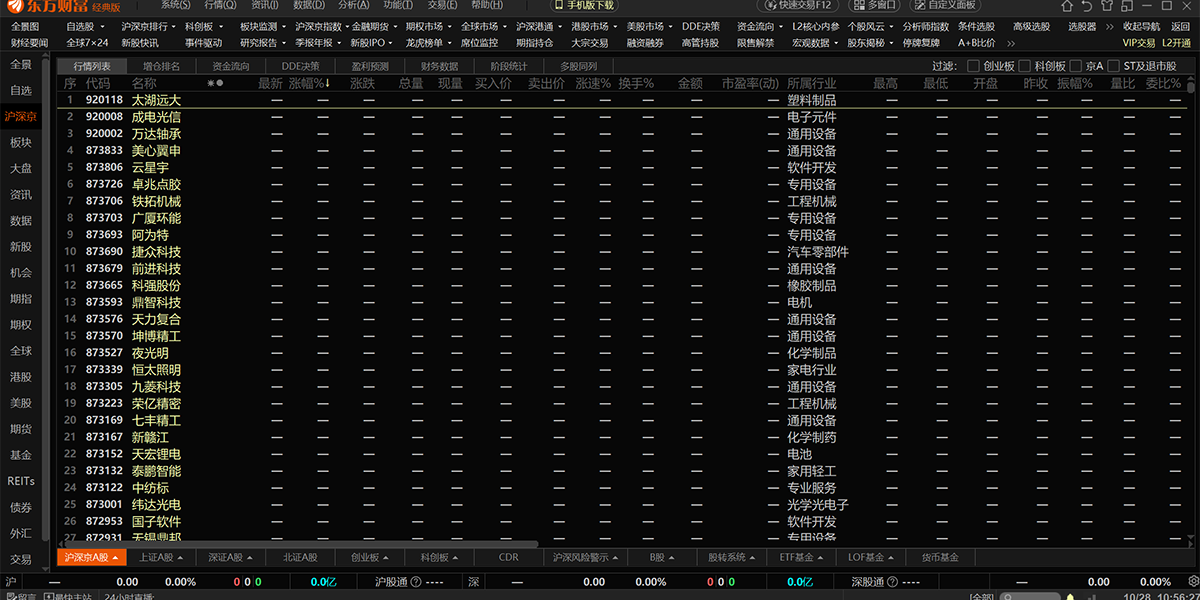
Task: Open 多窗口 multi-window layout
Action: pos(875,5)
